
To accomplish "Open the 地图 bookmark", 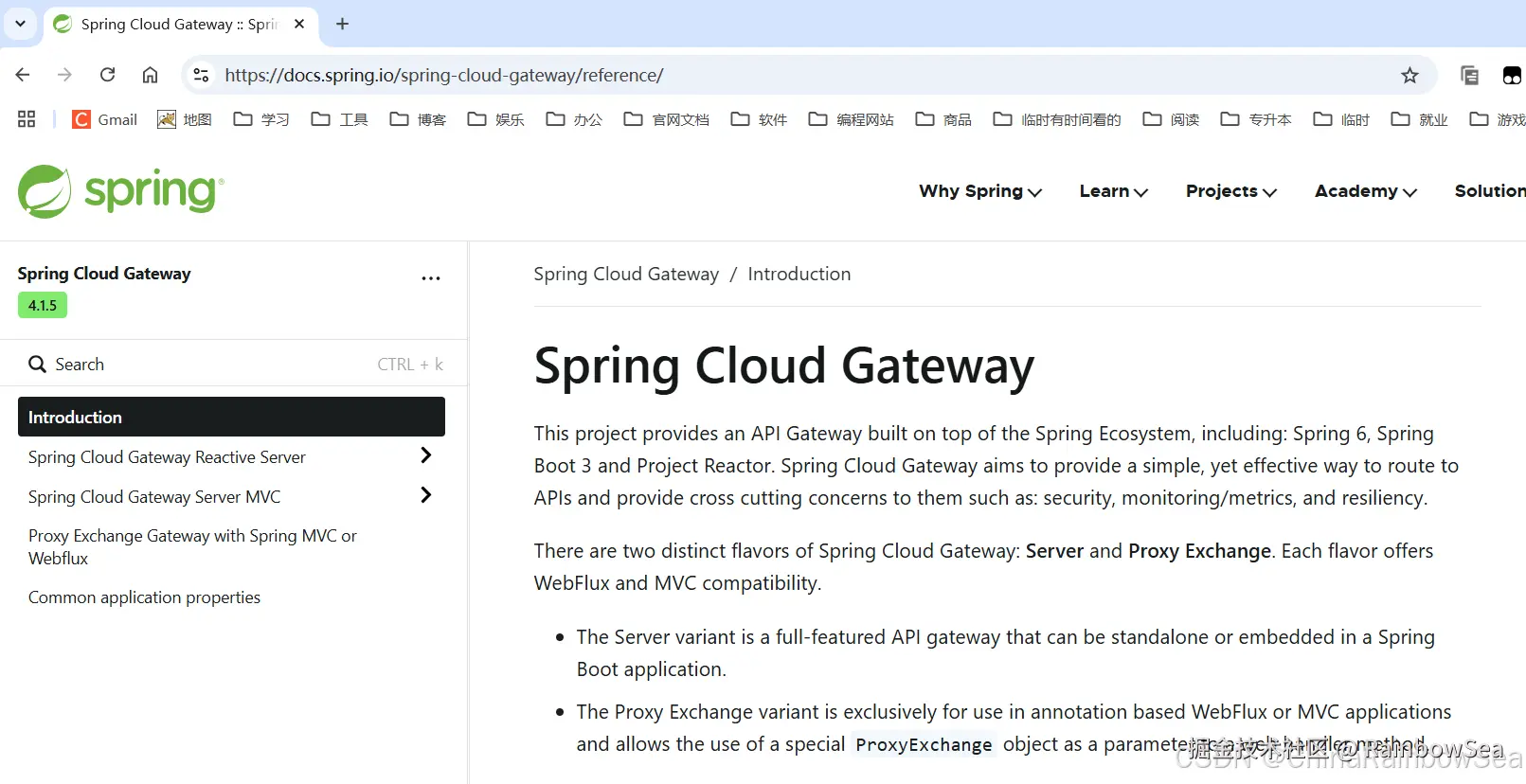I will [x=185, y=119].
